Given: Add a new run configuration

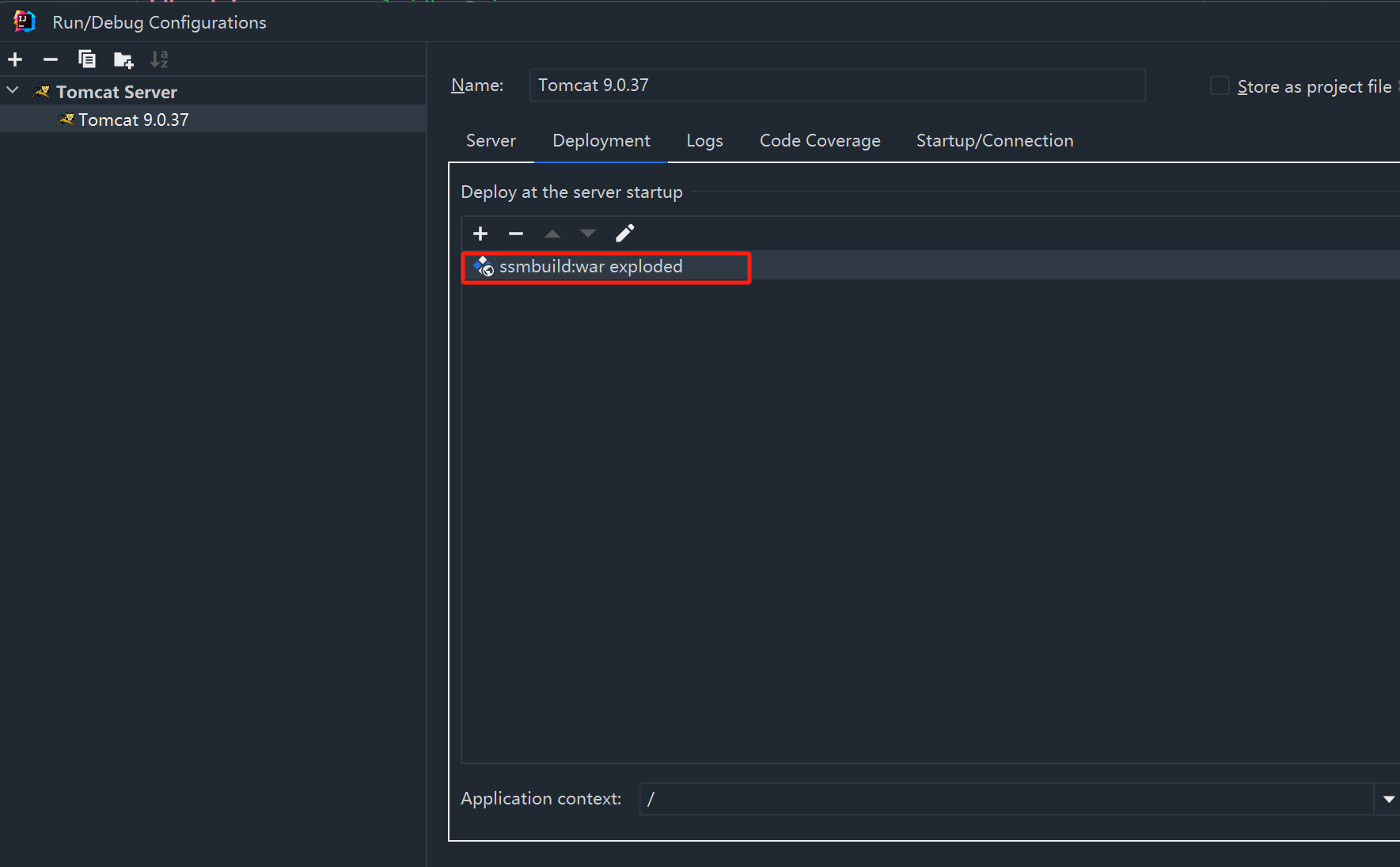Looking at the screenshot, I should tap(15, 59).
